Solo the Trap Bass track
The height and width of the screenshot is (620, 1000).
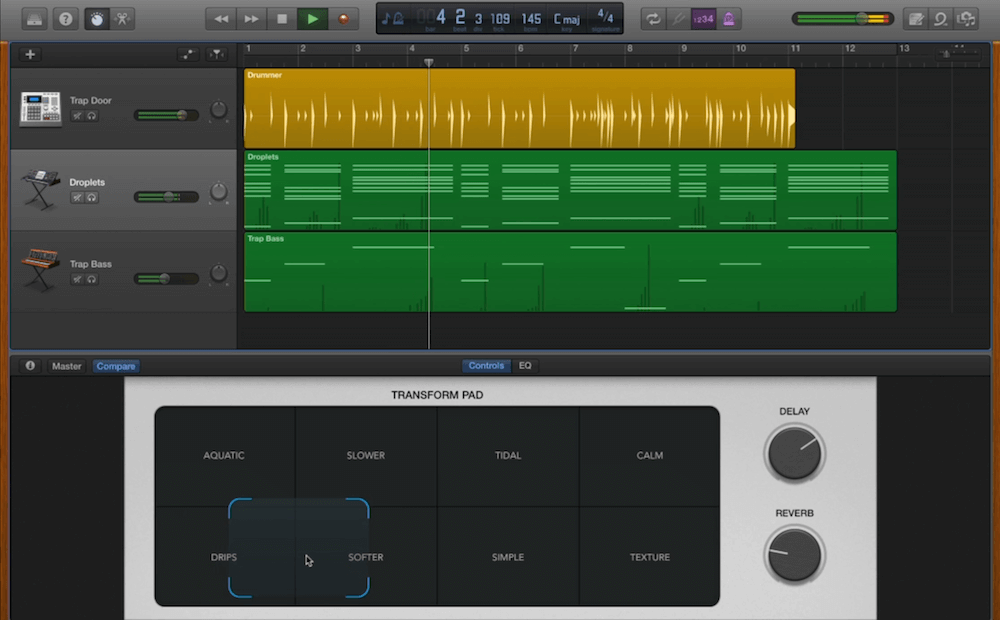tap(92, 279)
